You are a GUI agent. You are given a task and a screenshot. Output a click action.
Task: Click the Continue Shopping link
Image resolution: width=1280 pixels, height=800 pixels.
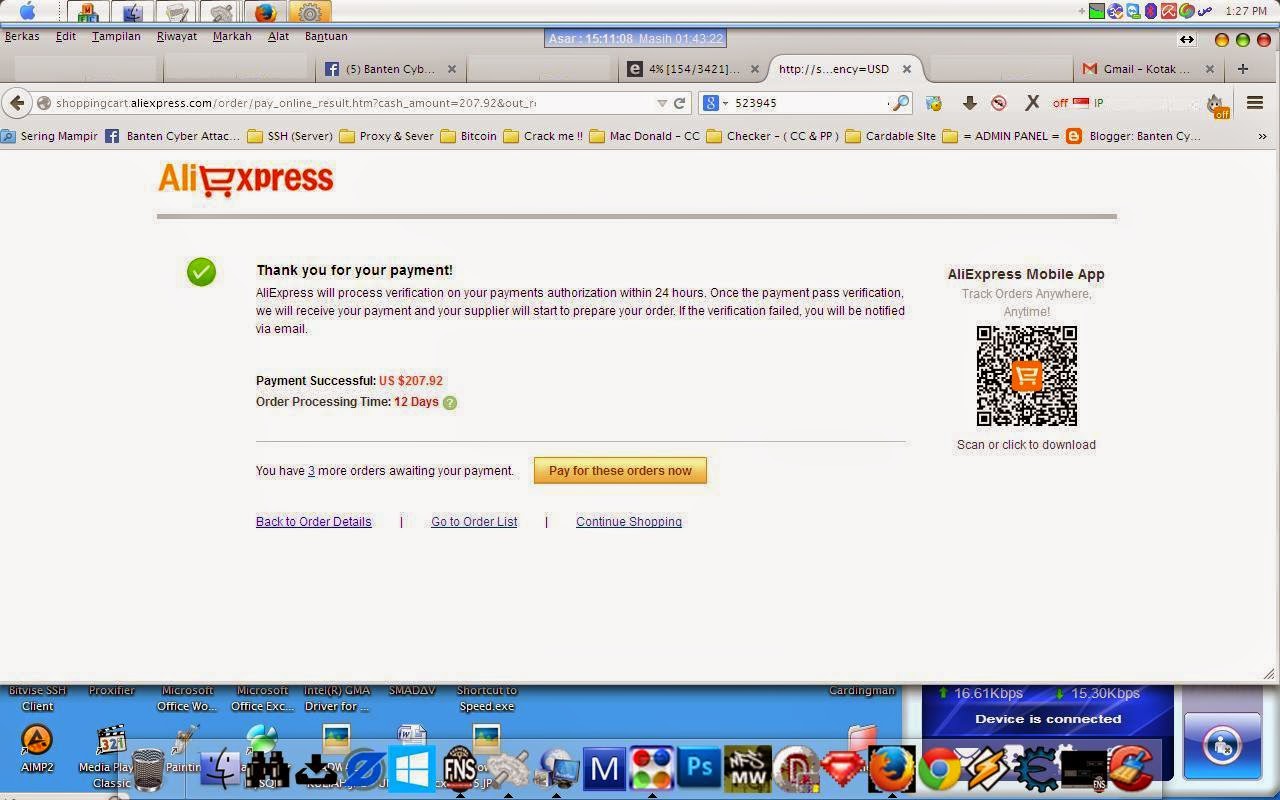coord(629,522)
